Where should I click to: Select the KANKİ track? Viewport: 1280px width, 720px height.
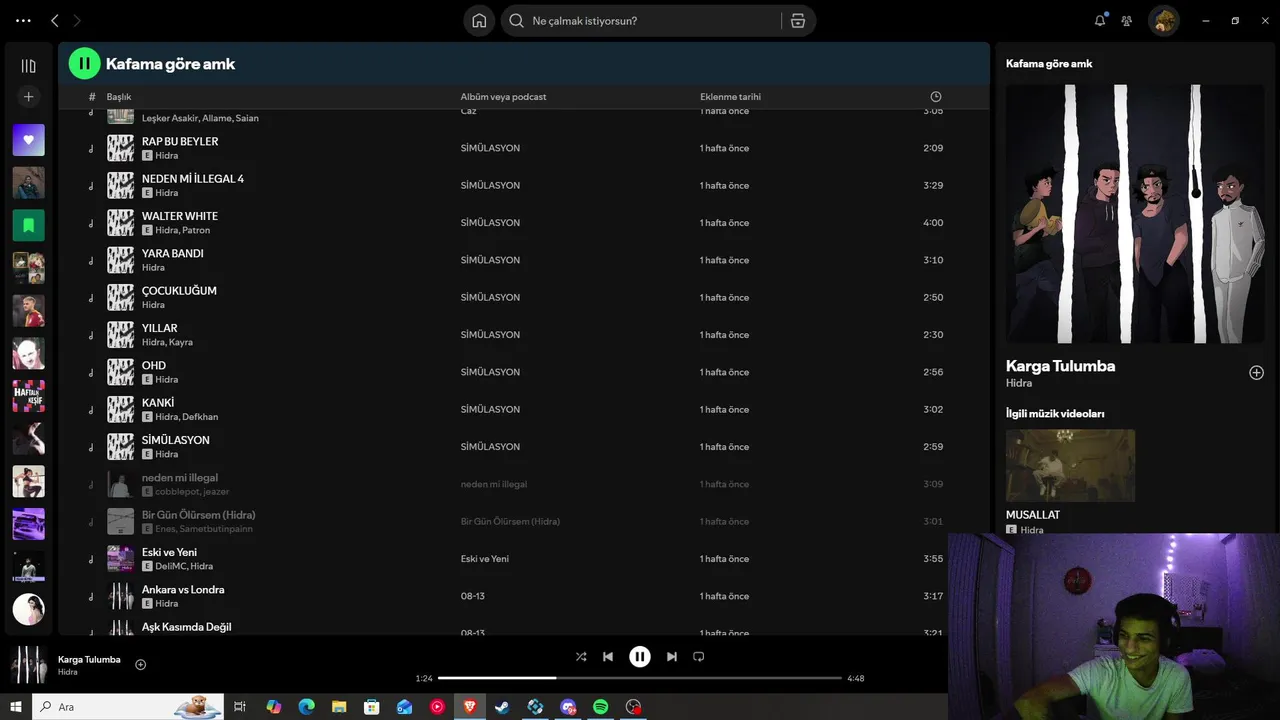tap(523, 409)
